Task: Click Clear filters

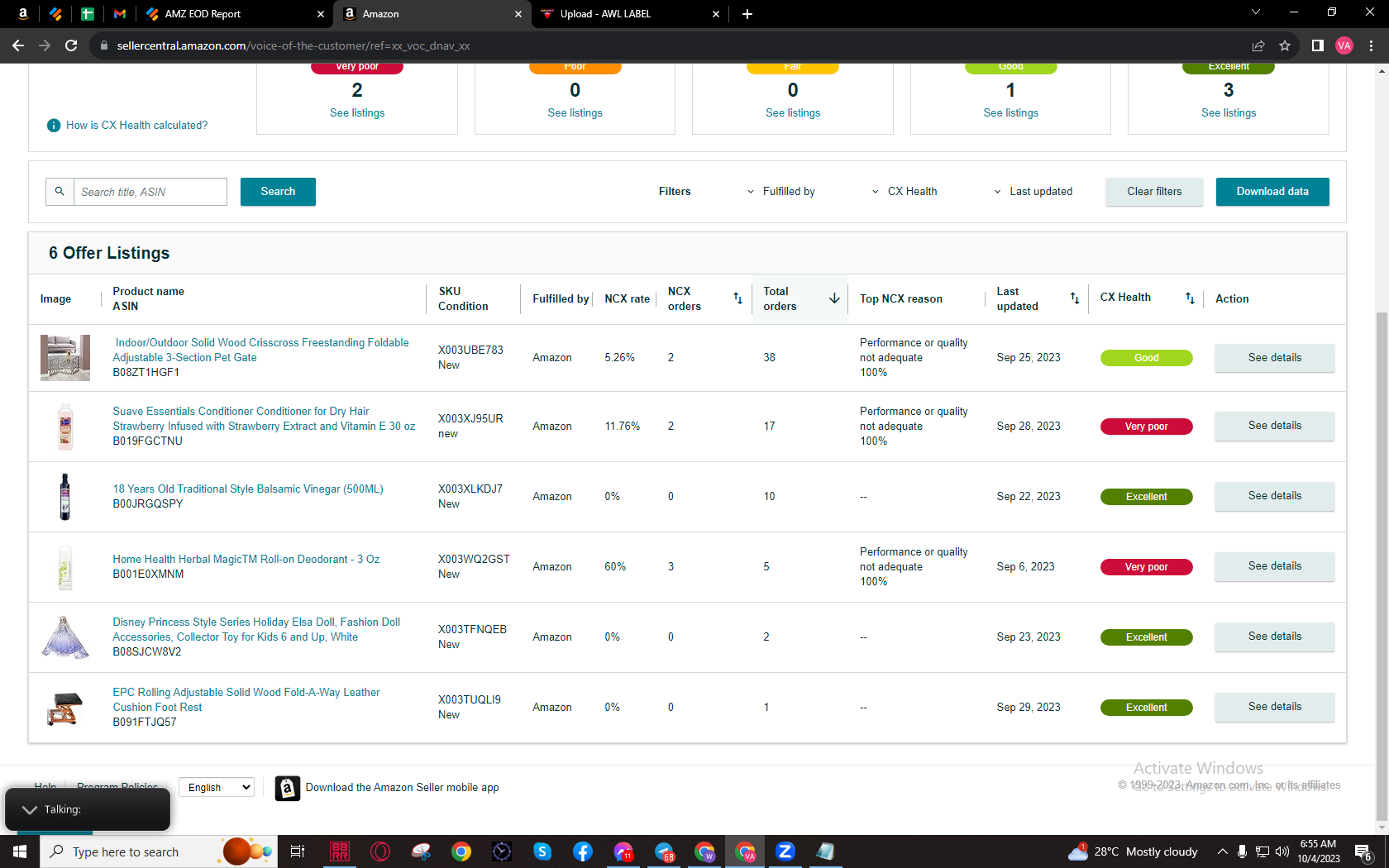Action: [x=1154, y=192]
